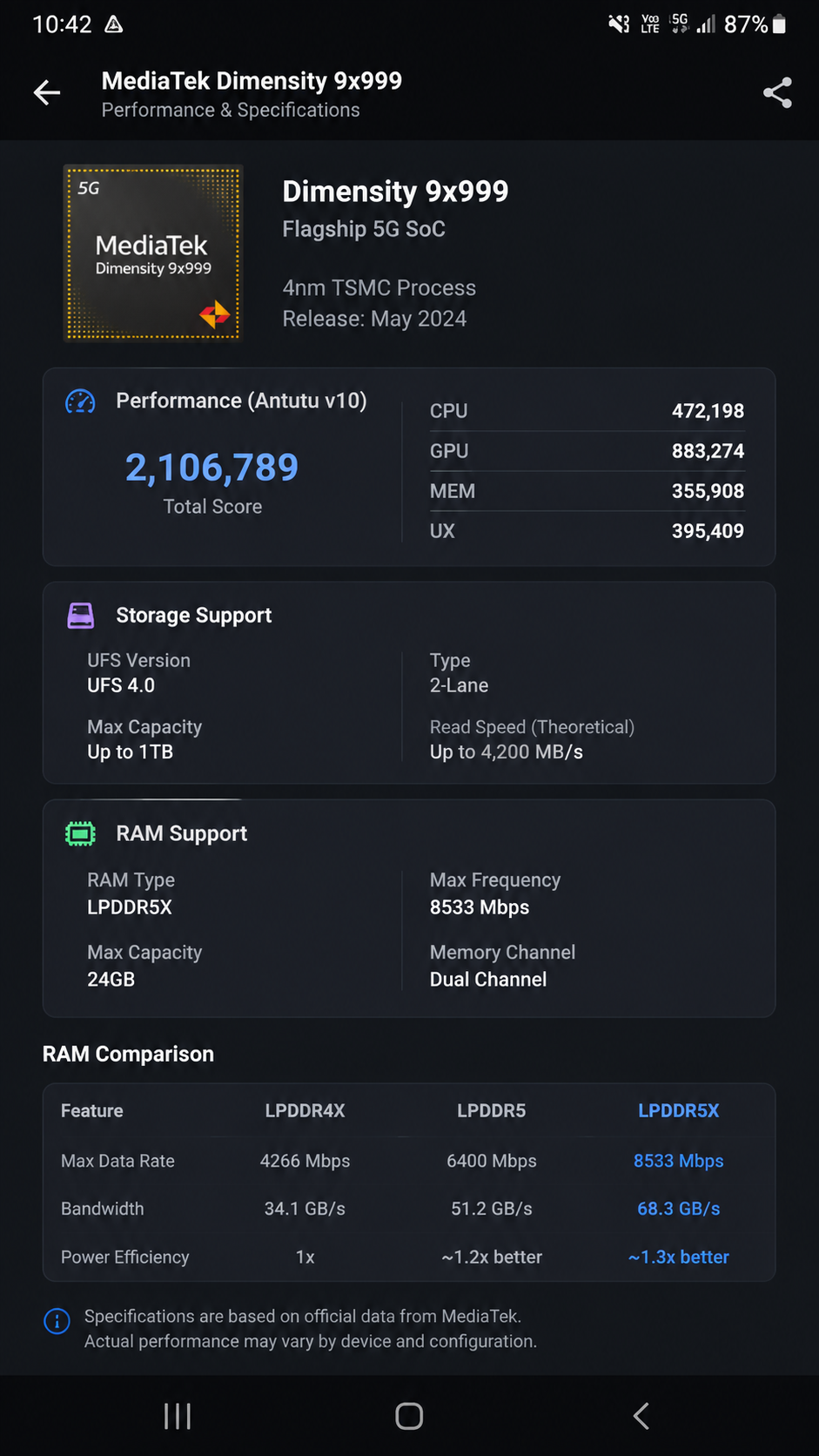This screenshot has width=819, height=1456.
Task: Tap the 2,106,789 total score
Action: pyautogui.click(x=211, y=468)
